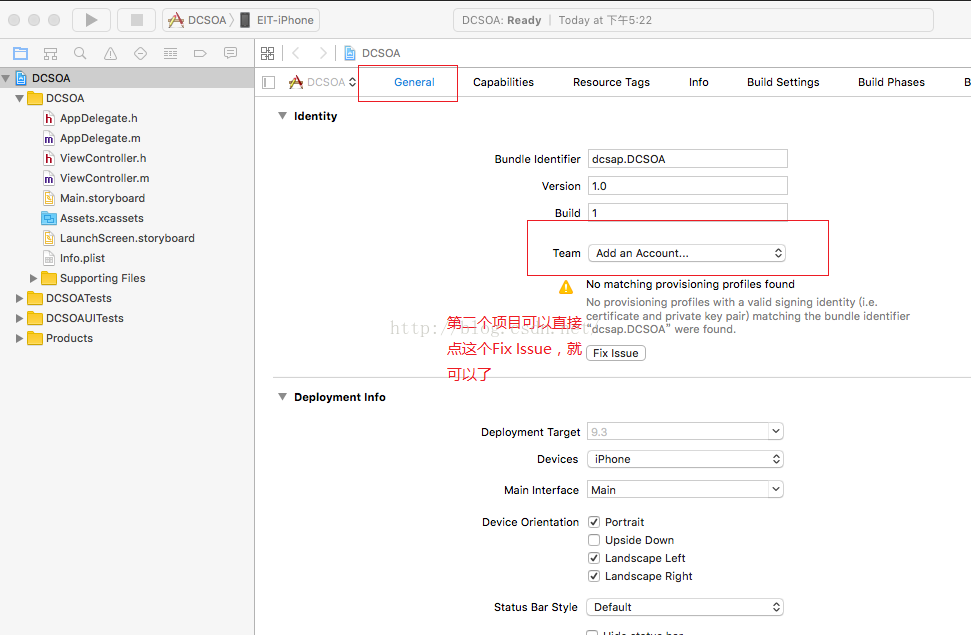Open the Debug navigator icon

[x=170, y=53]
